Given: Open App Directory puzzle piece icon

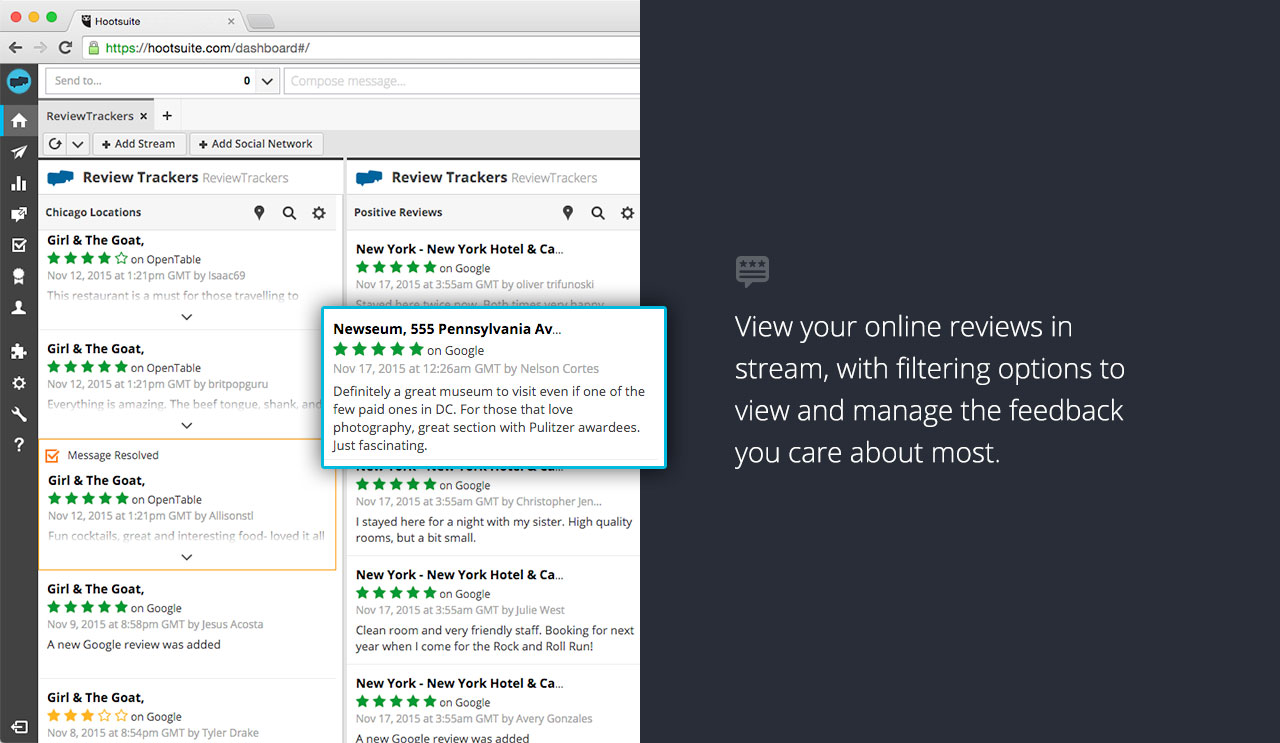Looking at the screenshot, I should click(18, 351).
